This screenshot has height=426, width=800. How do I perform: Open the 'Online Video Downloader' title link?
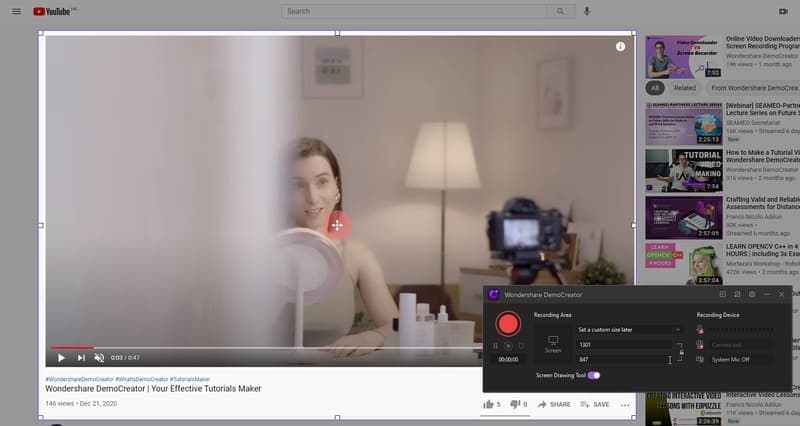(x=763, y=42)
